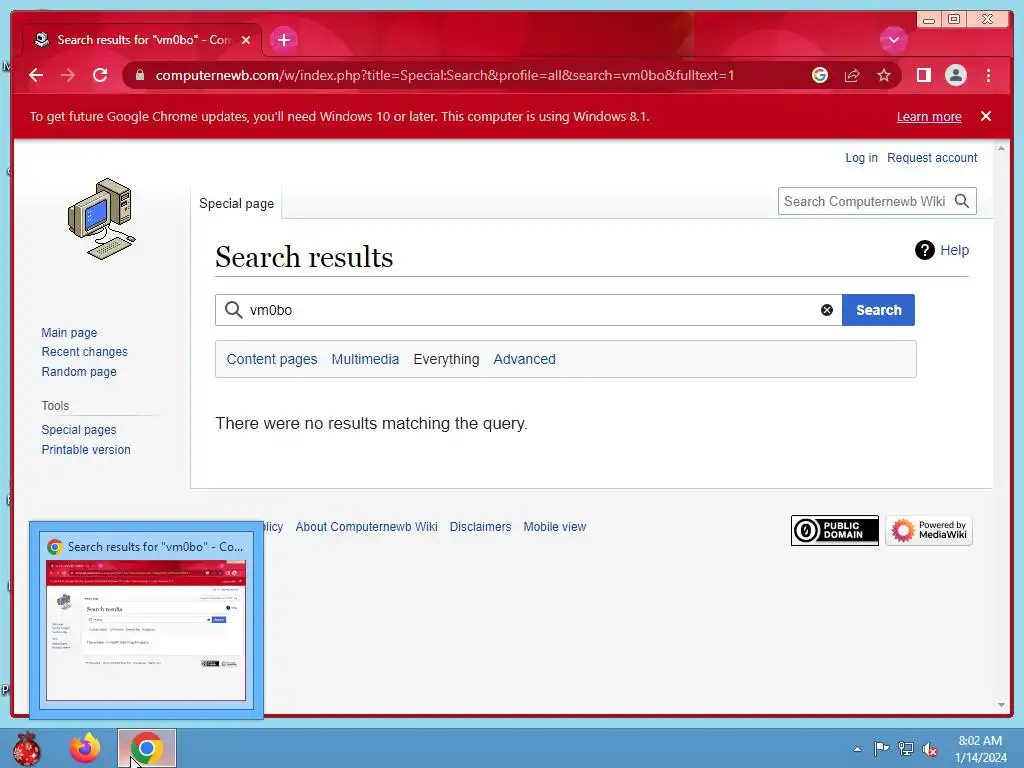Open Special pages link

(x=79, y=430)
